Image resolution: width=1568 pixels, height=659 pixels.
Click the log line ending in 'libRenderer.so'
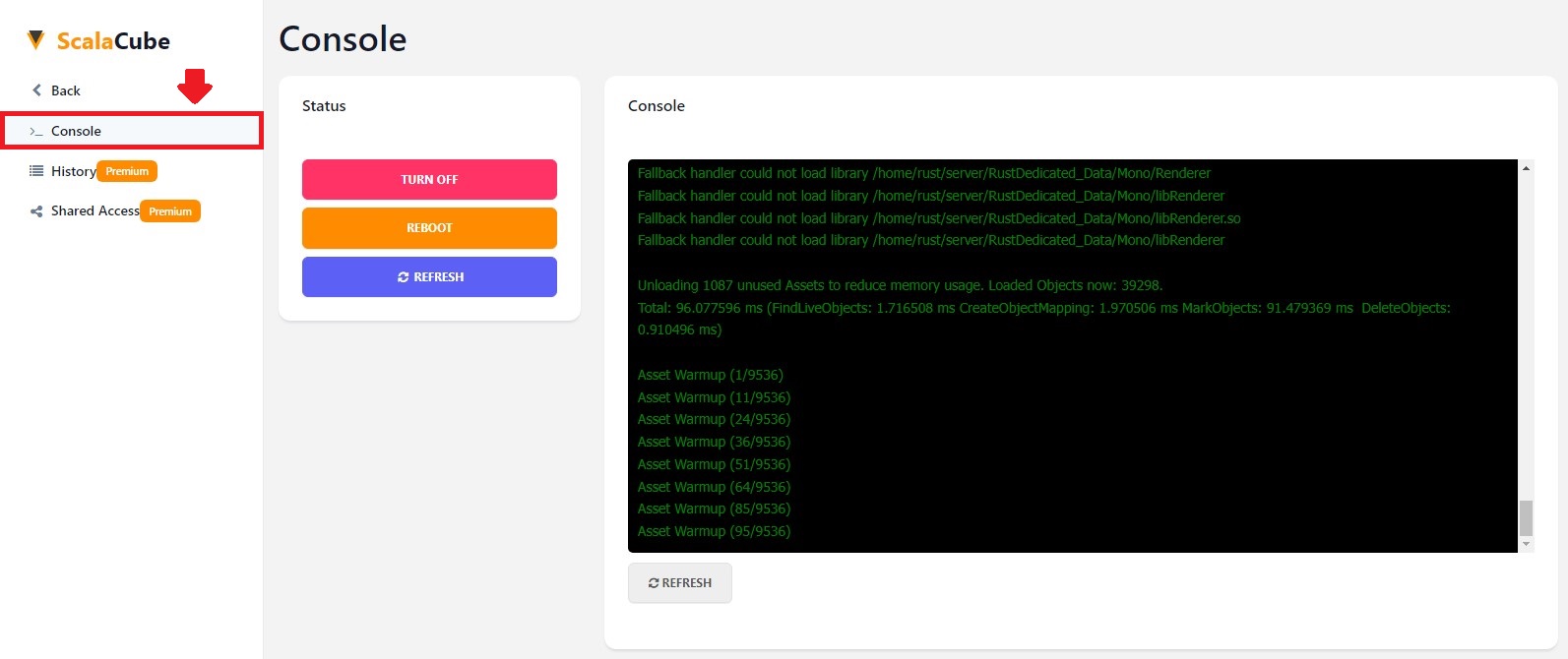pyautogui.click(x=939, y=218)
